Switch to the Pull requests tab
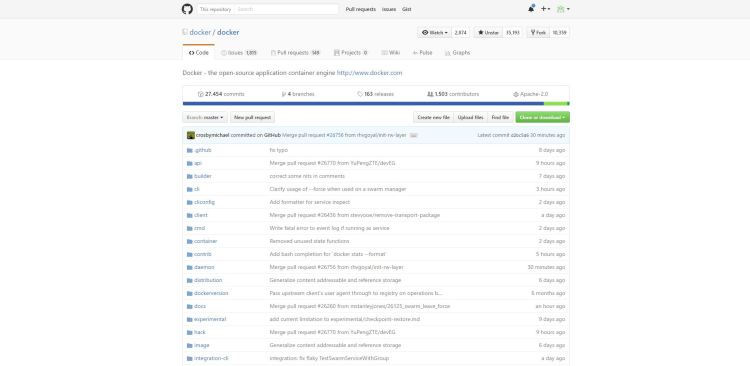Viewport: 750px width, 366px height. (x=295, y=53)
